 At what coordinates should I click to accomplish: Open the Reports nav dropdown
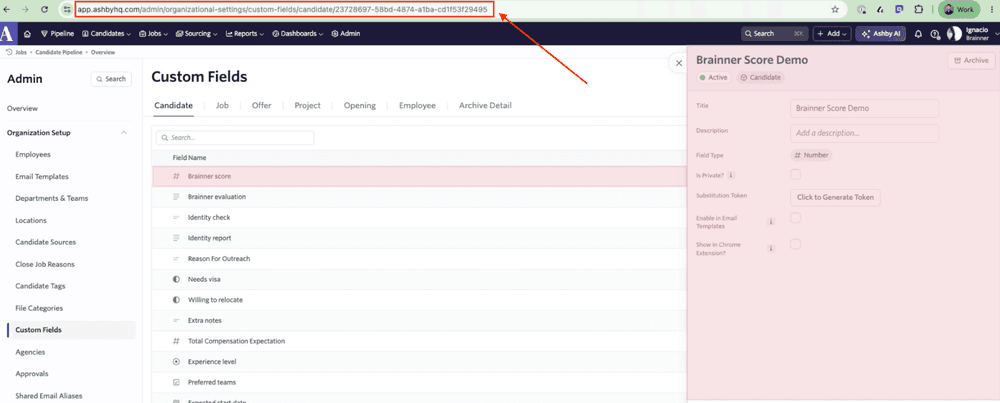245,34
